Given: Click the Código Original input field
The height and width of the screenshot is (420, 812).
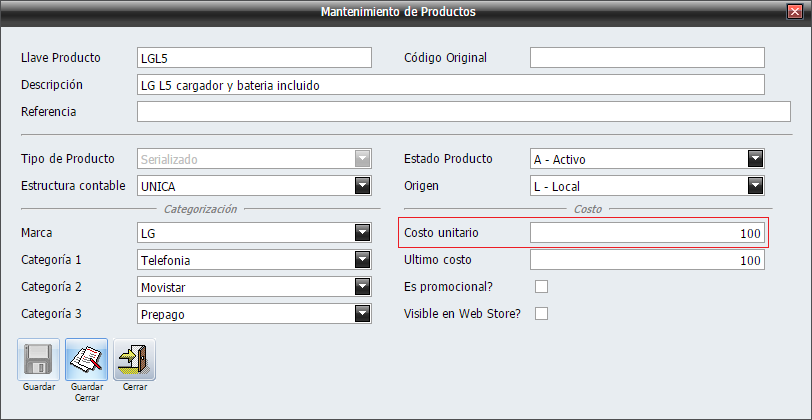Looking at the screenshot, I should click(647, 57).
